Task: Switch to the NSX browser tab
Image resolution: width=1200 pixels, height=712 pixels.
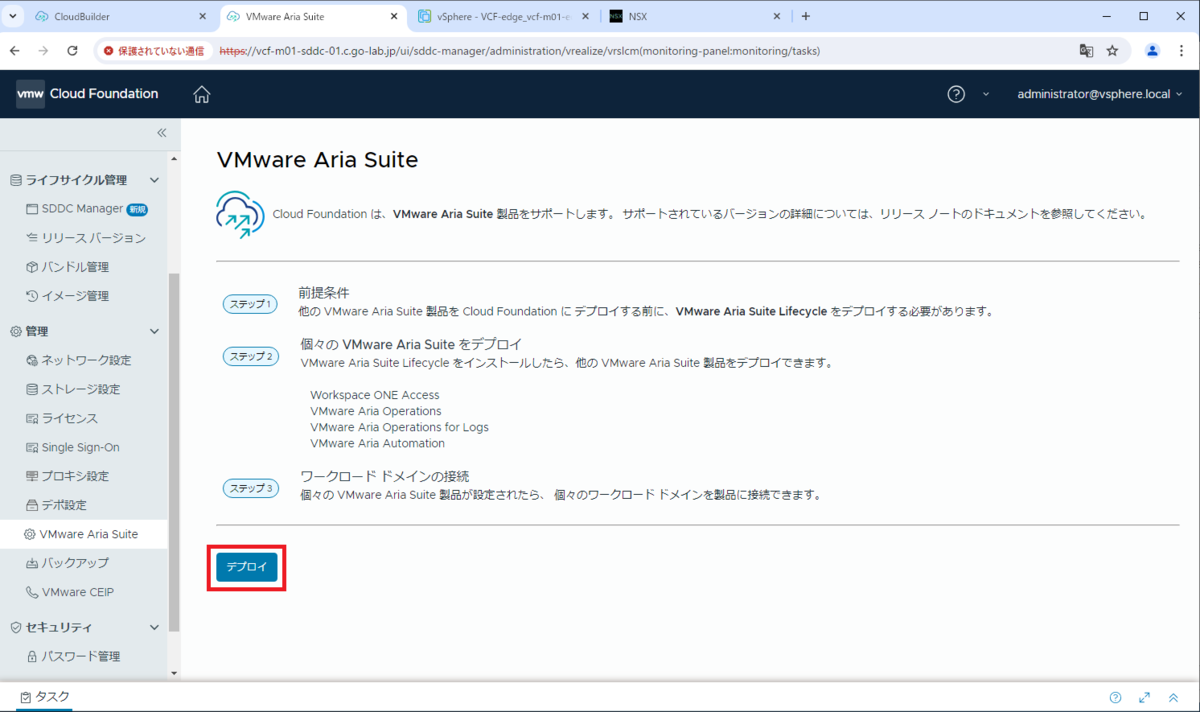Action: click(x=696, y=16)
